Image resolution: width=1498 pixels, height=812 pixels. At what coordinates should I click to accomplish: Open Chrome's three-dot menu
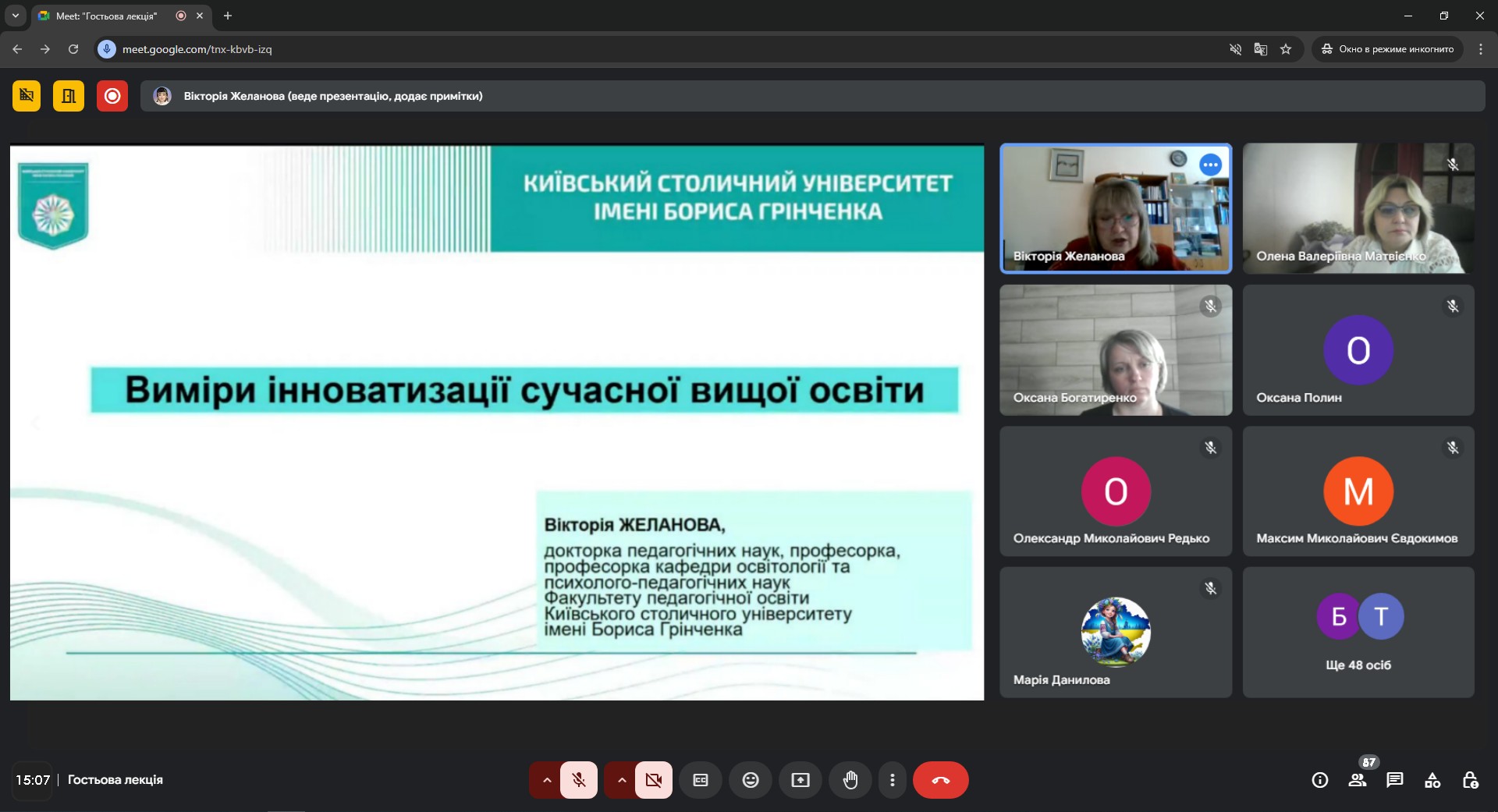1481,49
